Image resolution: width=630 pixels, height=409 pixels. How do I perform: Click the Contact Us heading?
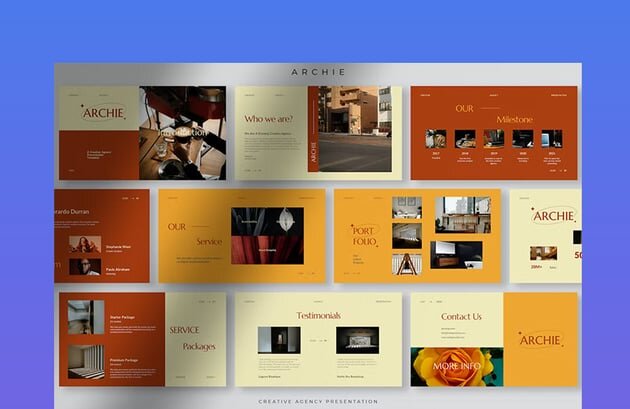[x=461, y=316]
